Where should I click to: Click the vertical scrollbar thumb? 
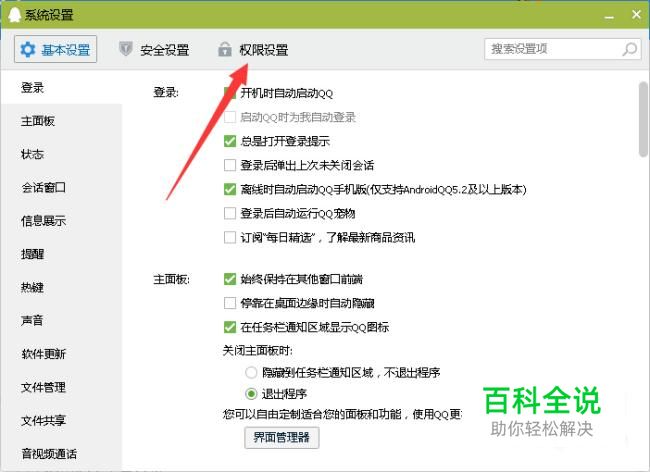point(643,119)
